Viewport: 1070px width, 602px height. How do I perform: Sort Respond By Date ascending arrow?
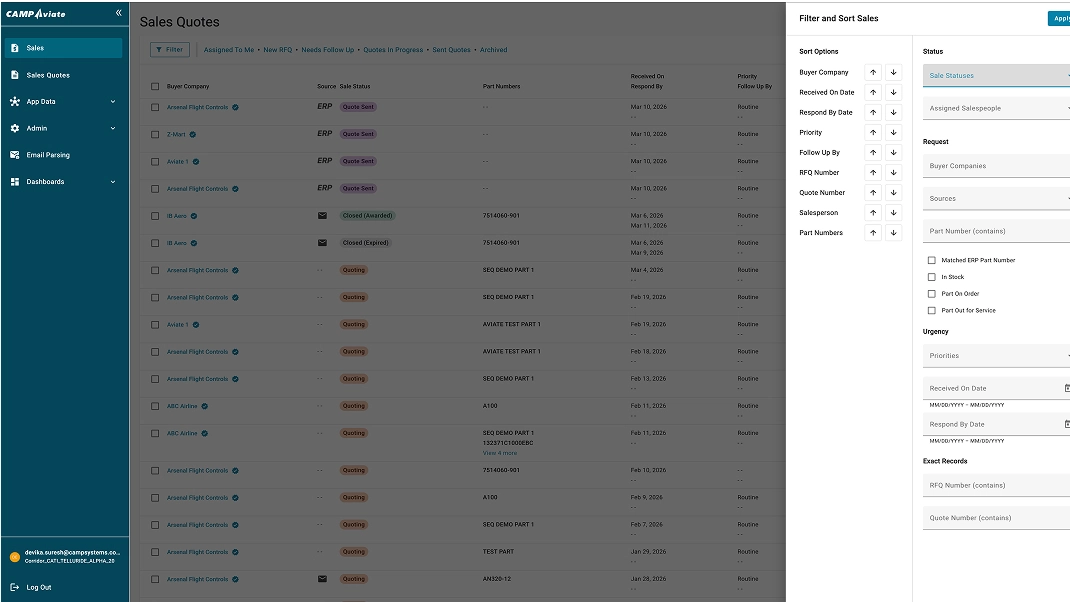[x=873, y=113]
